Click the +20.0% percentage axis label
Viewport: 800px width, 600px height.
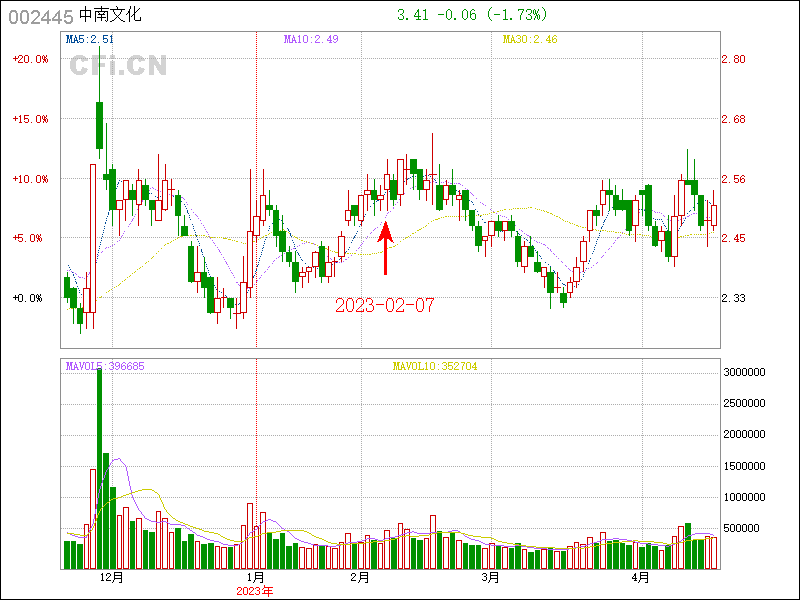click(30, 59)
